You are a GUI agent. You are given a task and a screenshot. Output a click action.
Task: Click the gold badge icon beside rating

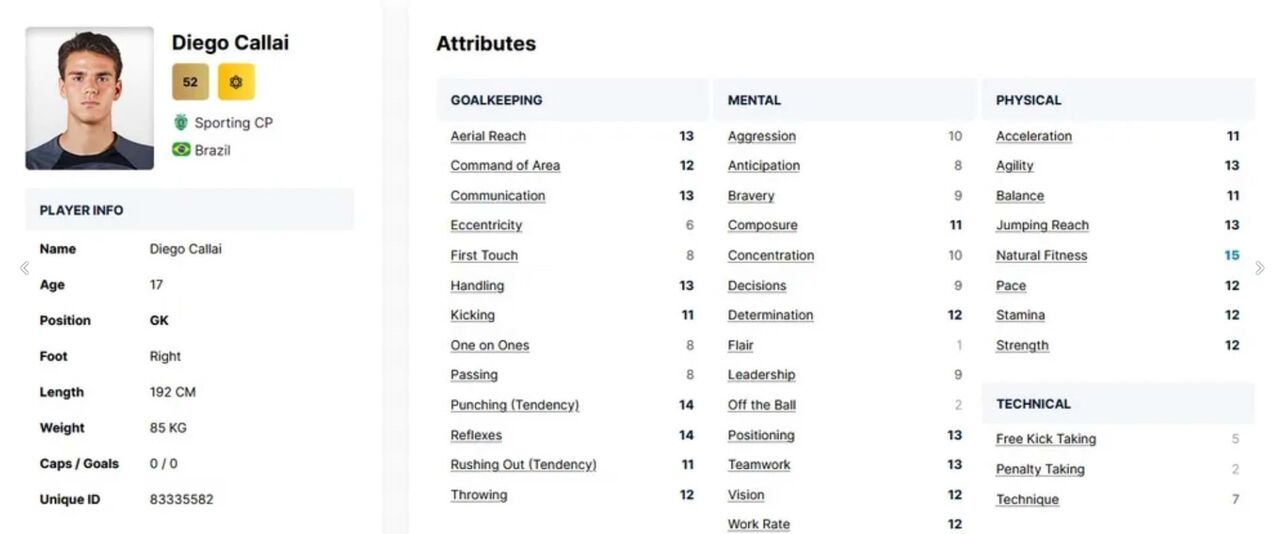coord(236,82)
